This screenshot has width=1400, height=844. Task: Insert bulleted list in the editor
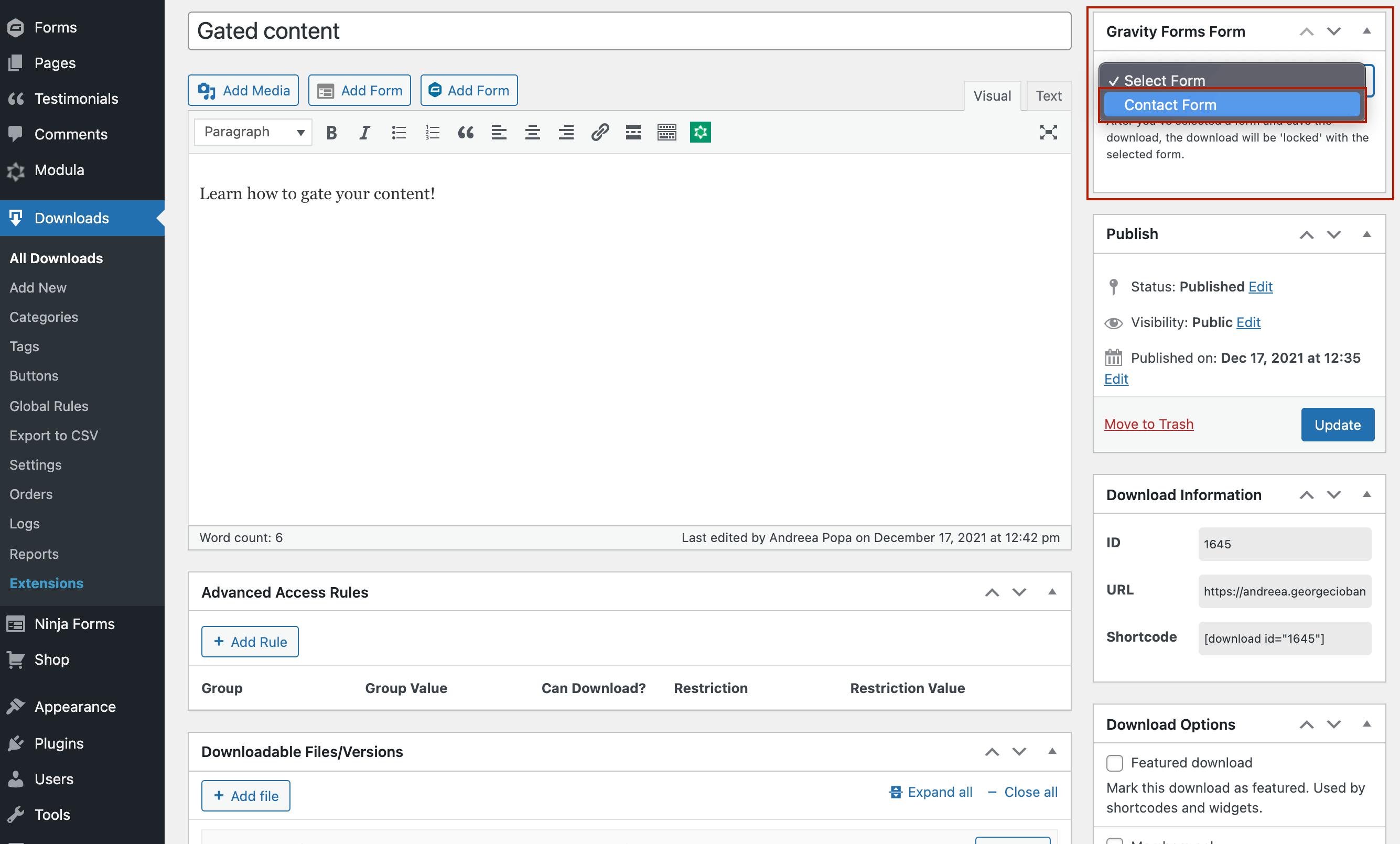pyautogui.click(x=399, y=132)
